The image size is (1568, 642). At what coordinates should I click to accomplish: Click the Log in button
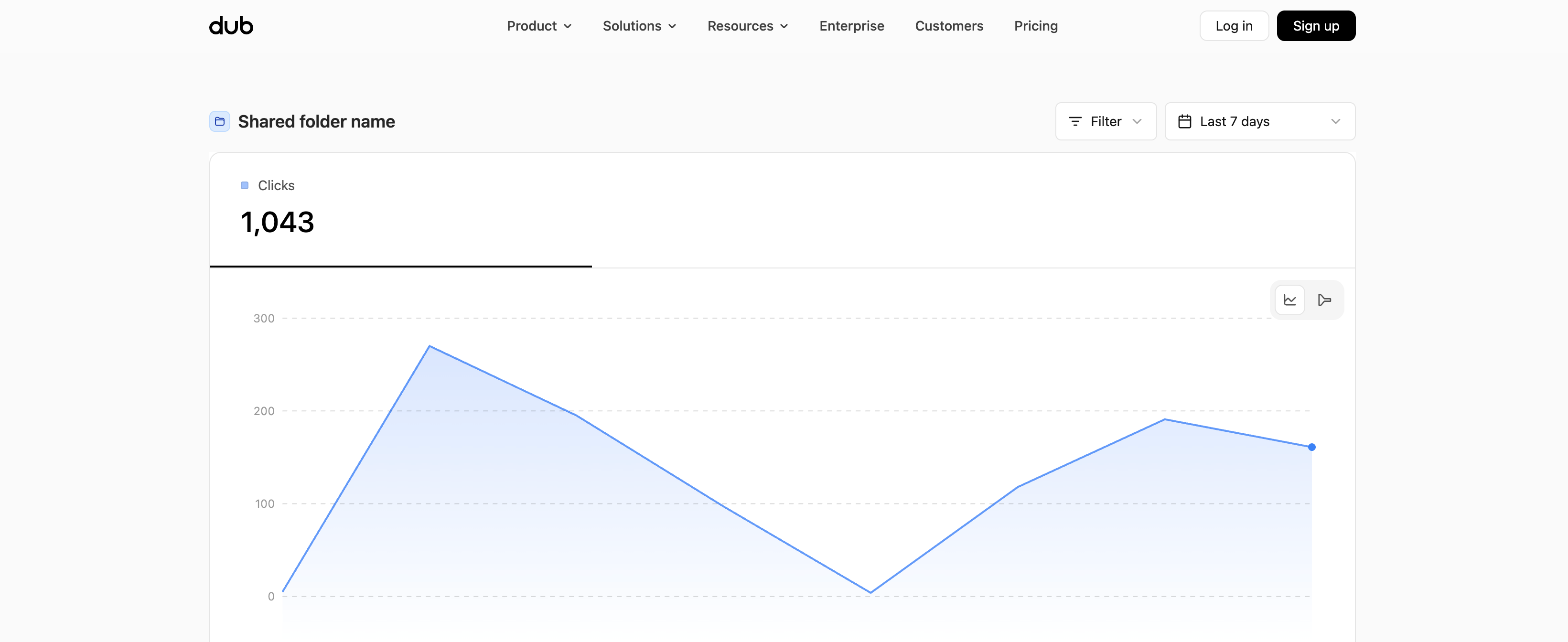(x=1234, y=26)
